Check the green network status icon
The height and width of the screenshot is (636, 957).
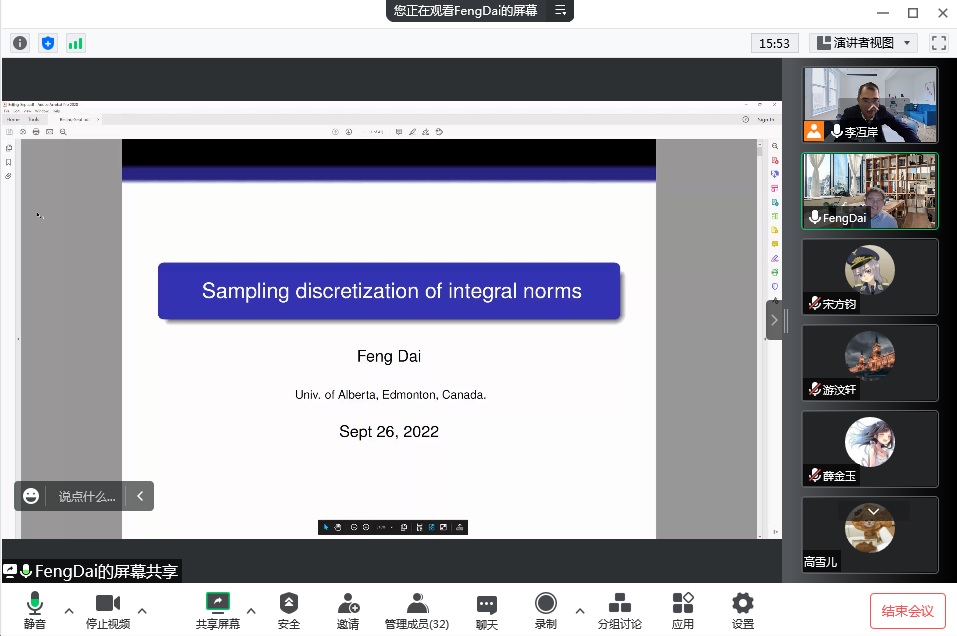point(76,43)
